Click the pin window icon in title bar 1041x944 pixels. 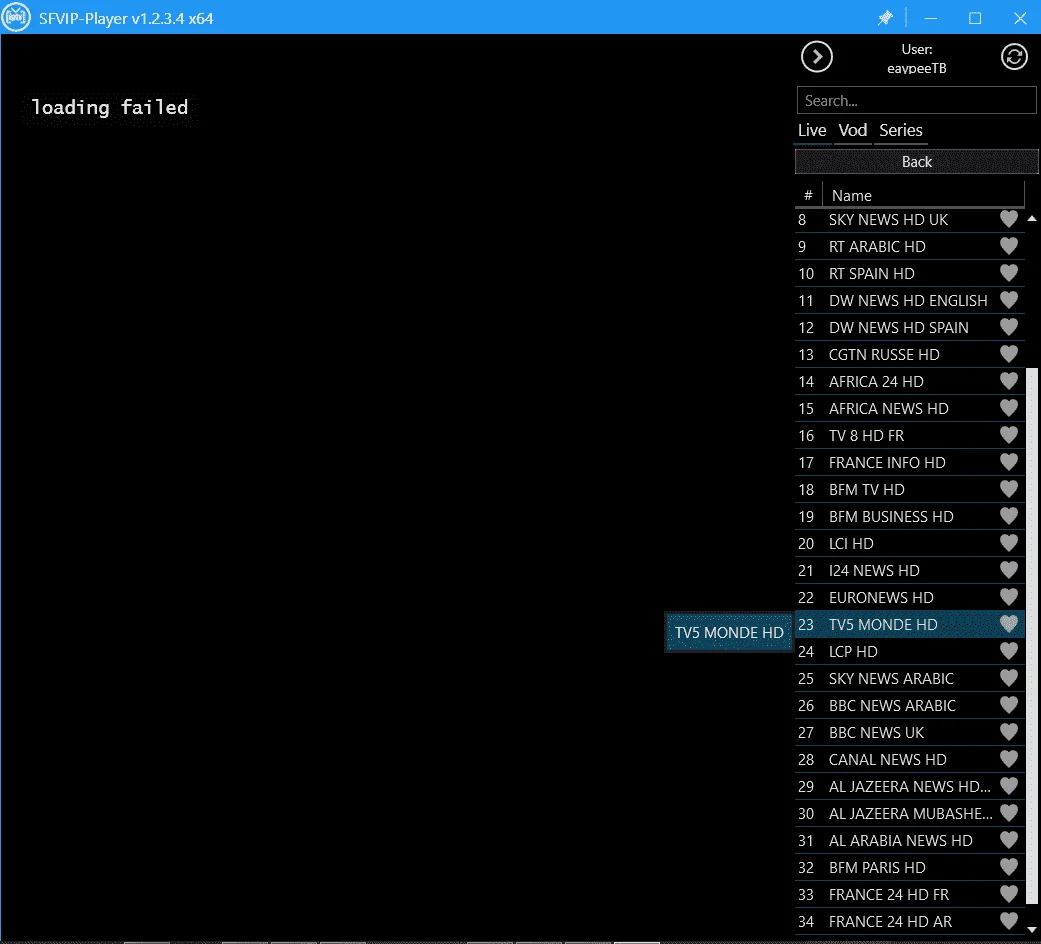(x=885, y=18)
